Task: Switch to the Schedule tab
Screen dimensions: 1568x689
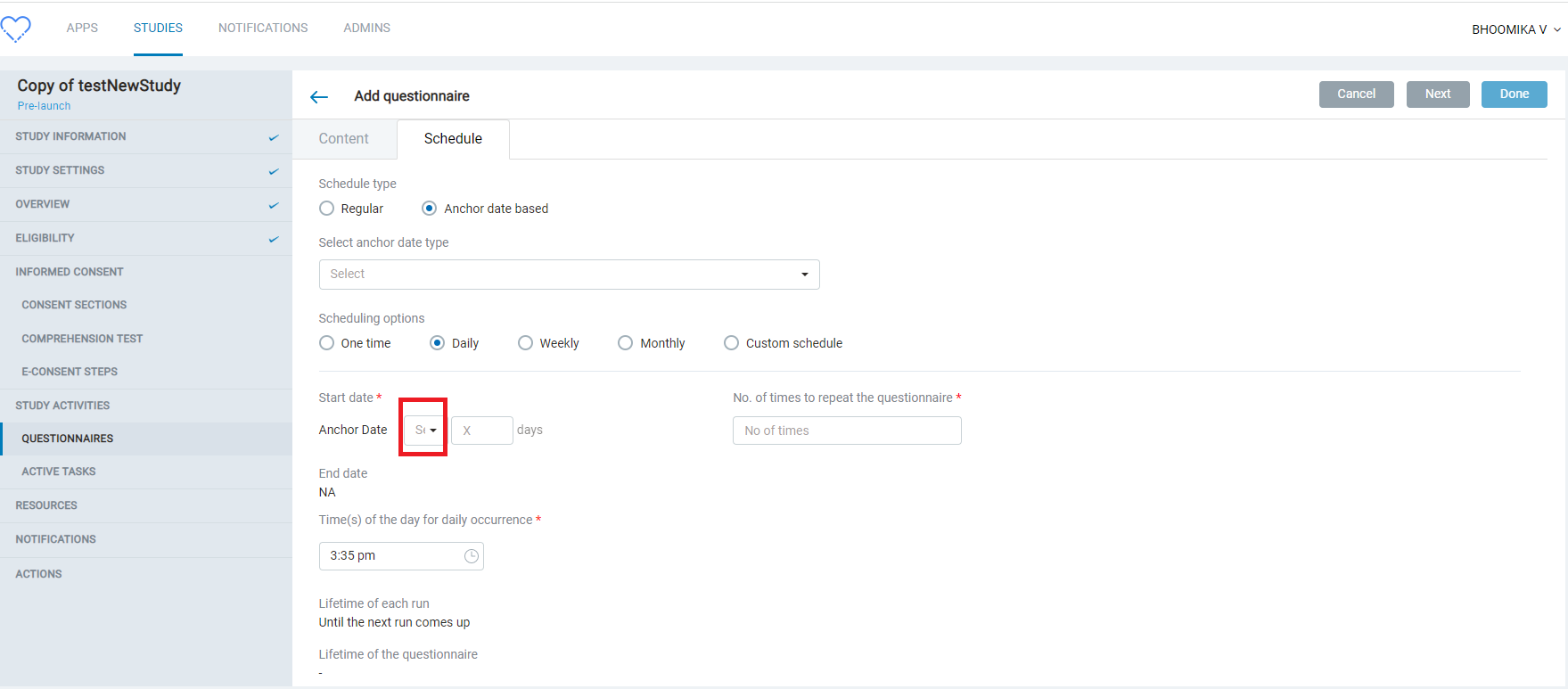Action: click(x=453, y=139)
